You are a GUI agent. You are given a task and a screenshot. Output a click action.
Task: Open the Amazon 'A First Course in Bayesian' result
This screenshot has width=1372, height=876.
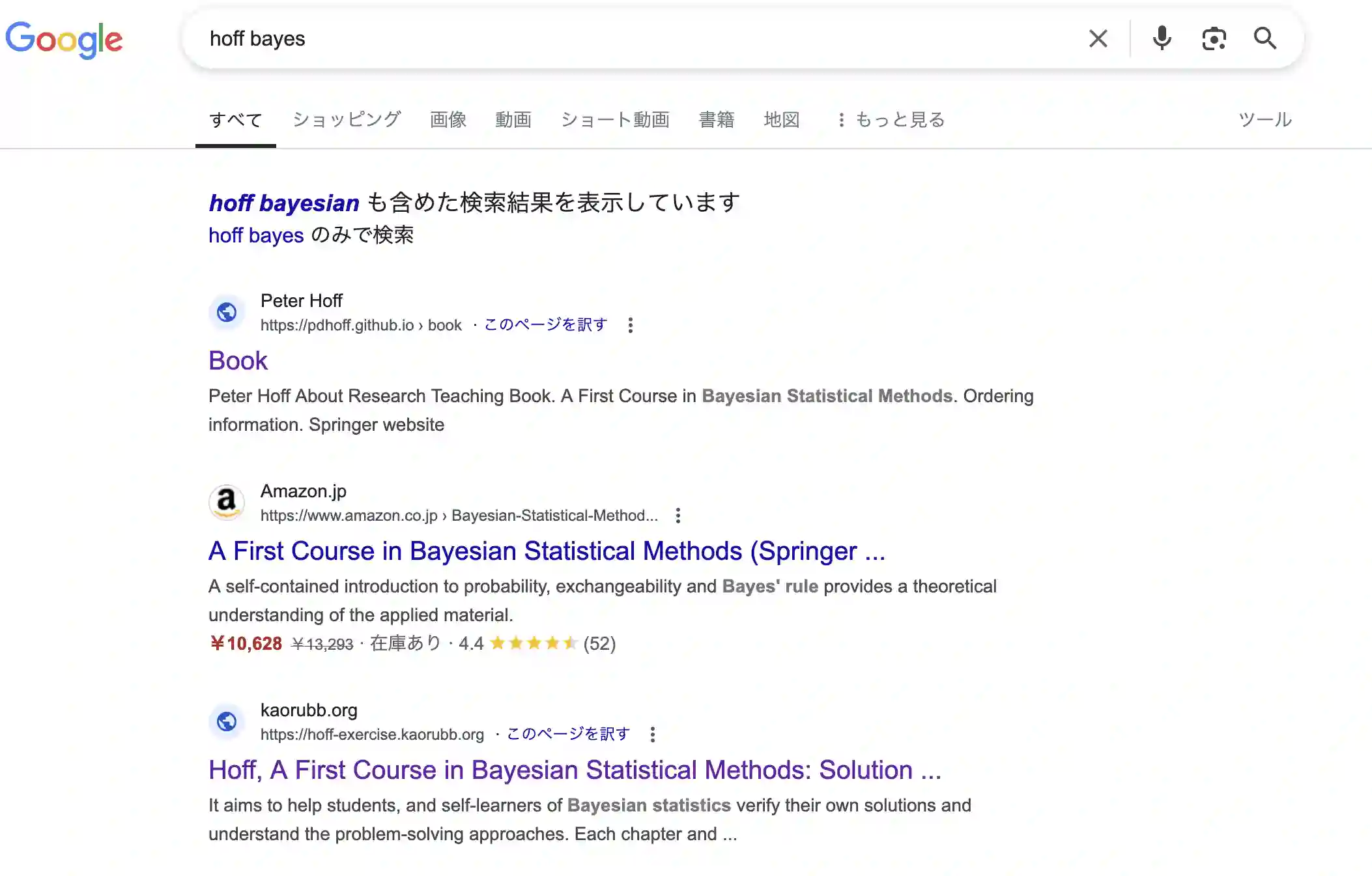pyautogui.click(x=547, y=551)
